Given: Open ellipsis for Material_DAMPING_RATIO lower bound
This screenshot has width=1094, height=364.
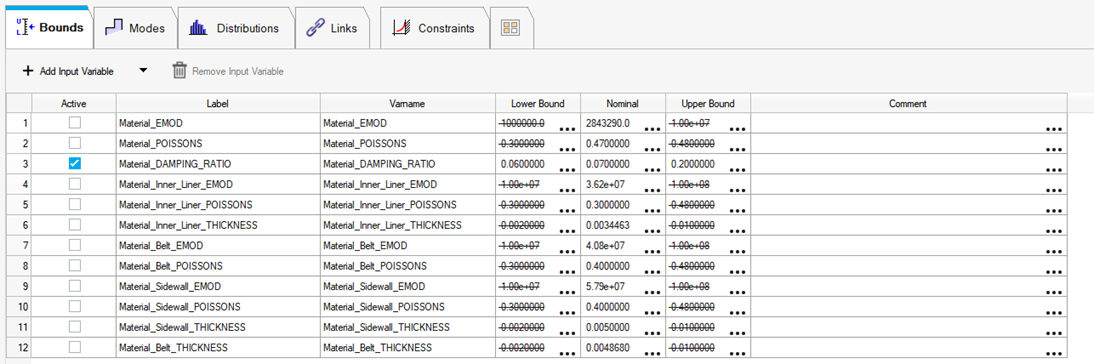Looking at the screenshot, I should coord(567,170).
